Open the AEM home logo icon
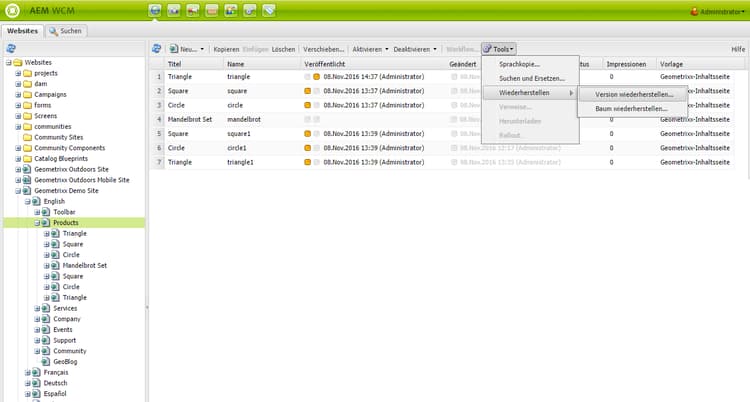The image size is (750, 402). pyautogui.click(x=12, y=11)
